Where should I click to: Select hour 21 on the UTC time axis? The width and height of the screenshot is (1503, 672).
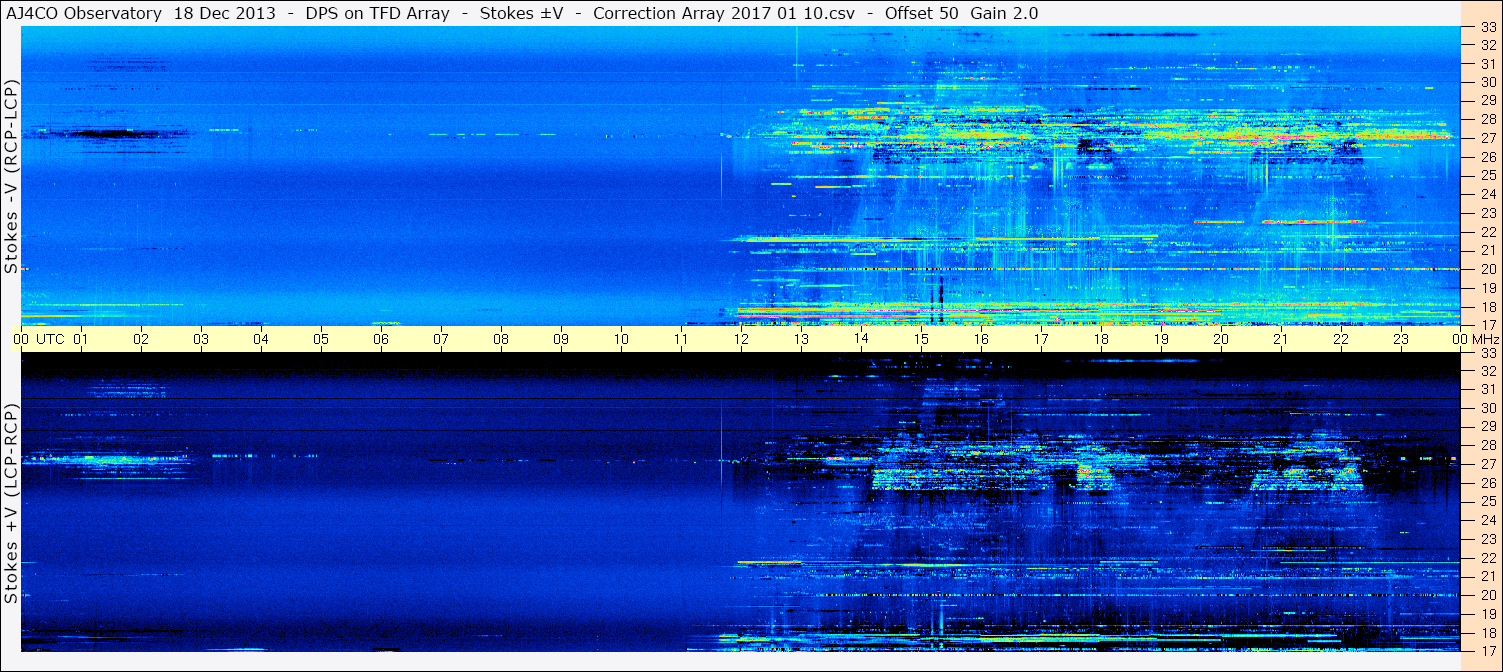coord(1281,339)
